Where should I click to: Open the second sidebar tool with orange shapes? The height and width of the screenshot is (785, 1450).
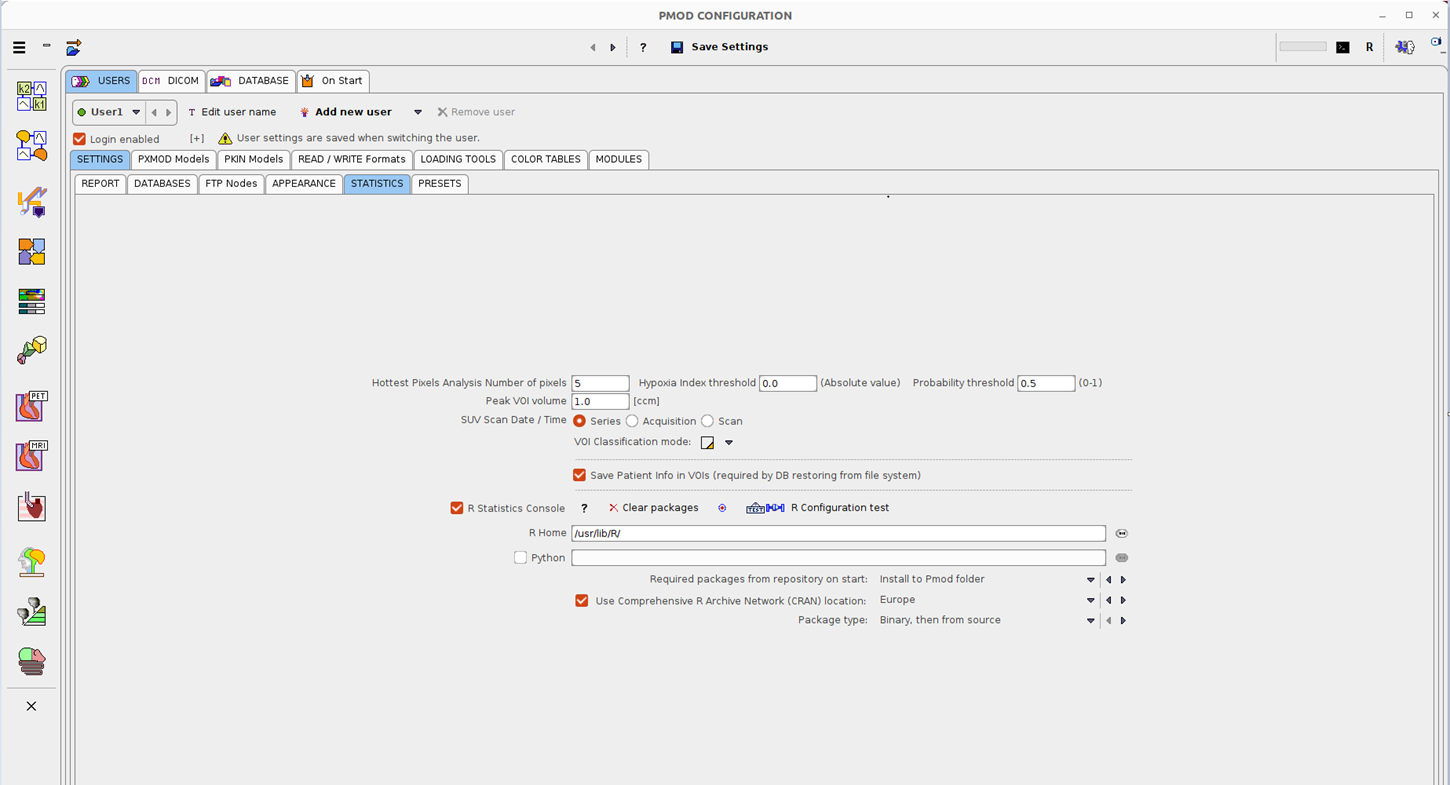coord(32,146)
